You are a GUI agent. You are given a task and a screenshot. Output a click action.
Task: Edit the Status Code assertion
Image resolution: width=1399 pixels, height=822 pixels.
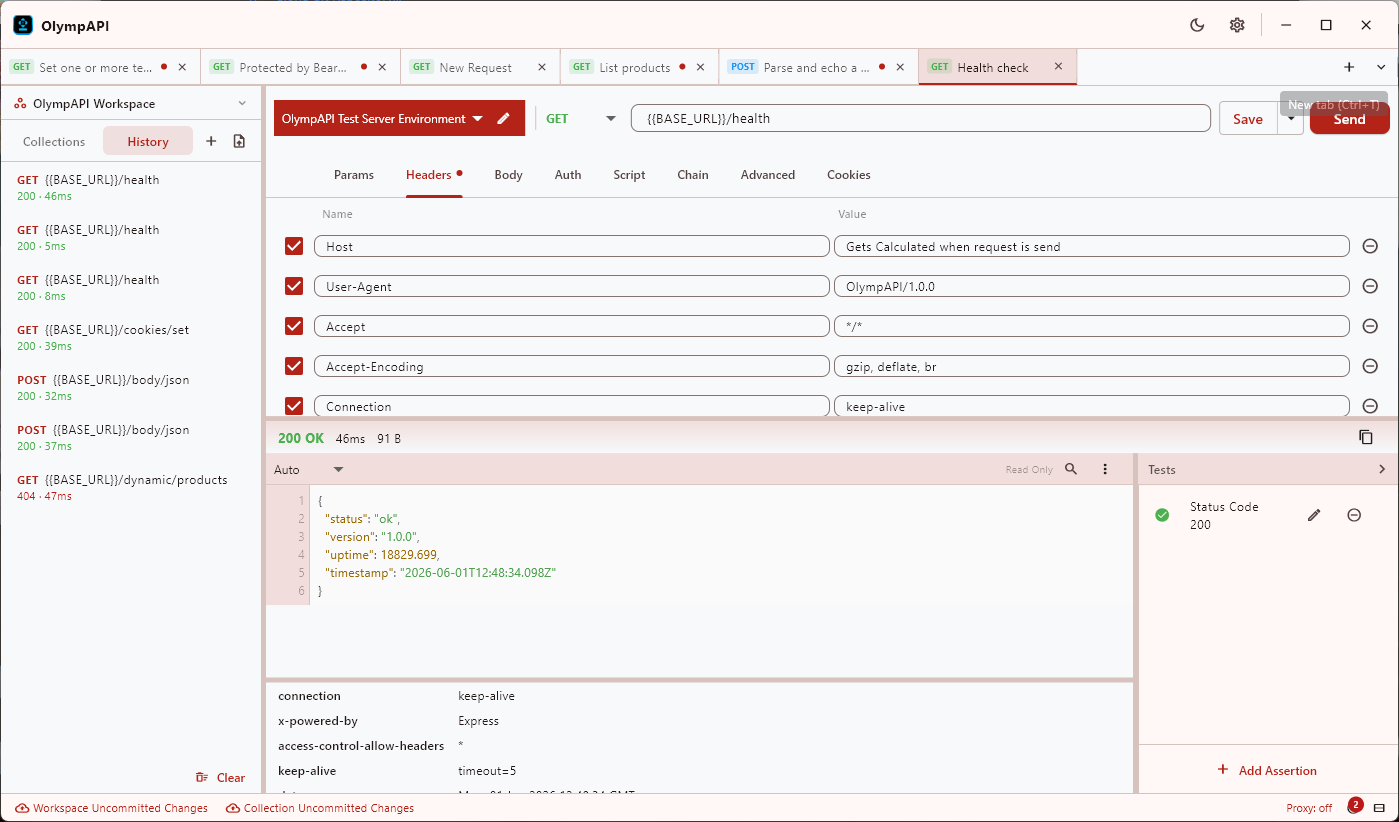[1314, 515]
